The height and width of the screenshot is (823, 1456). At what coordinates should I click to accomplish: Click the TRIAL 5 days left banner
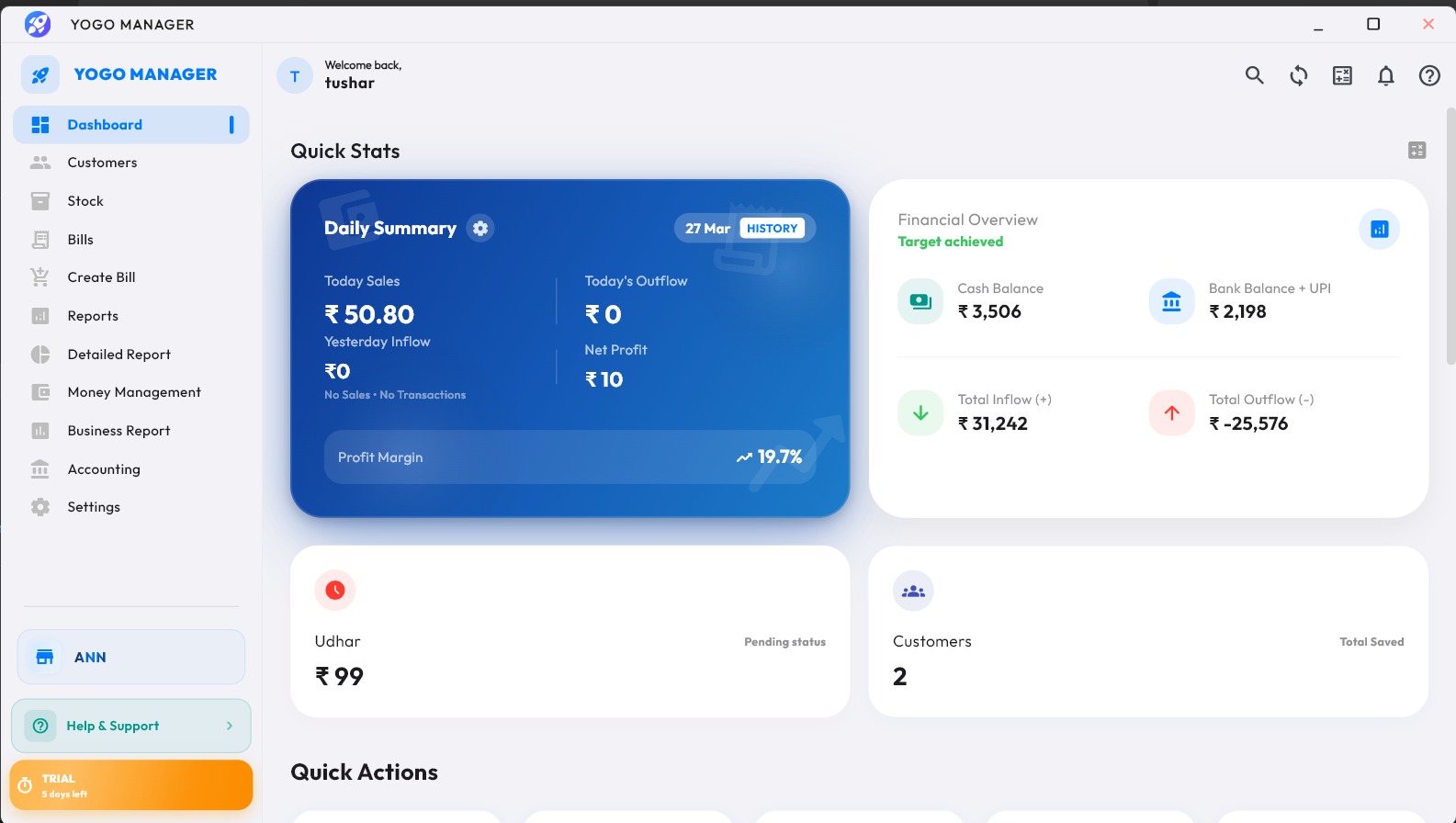tap(131, 785)
